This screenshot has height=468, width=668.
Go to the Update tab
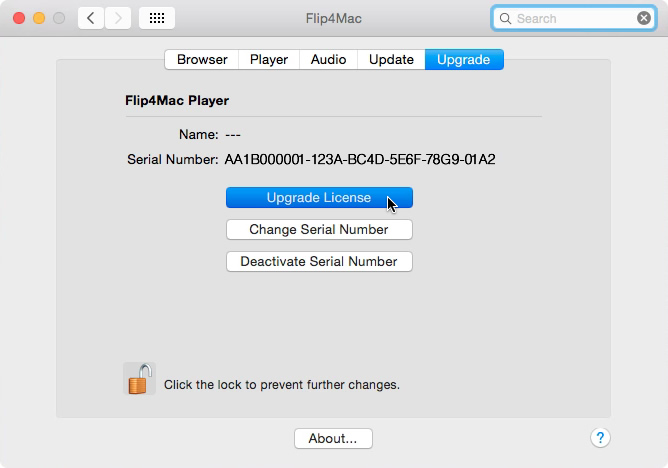click(x=391, y=60)
